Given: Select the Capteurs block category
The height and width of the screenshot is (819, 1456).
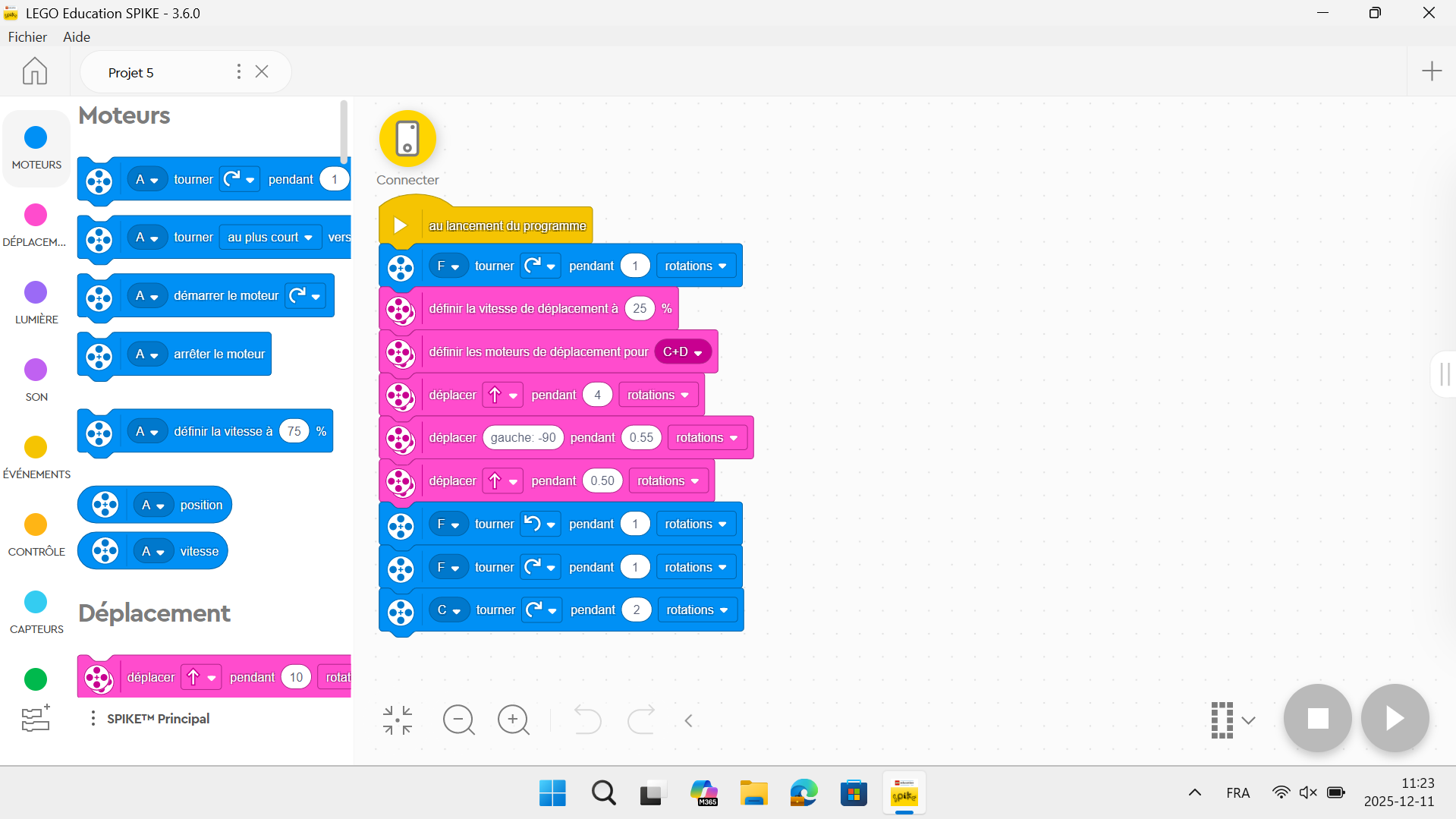Looking at the screenshot, I should click(36, 612).
